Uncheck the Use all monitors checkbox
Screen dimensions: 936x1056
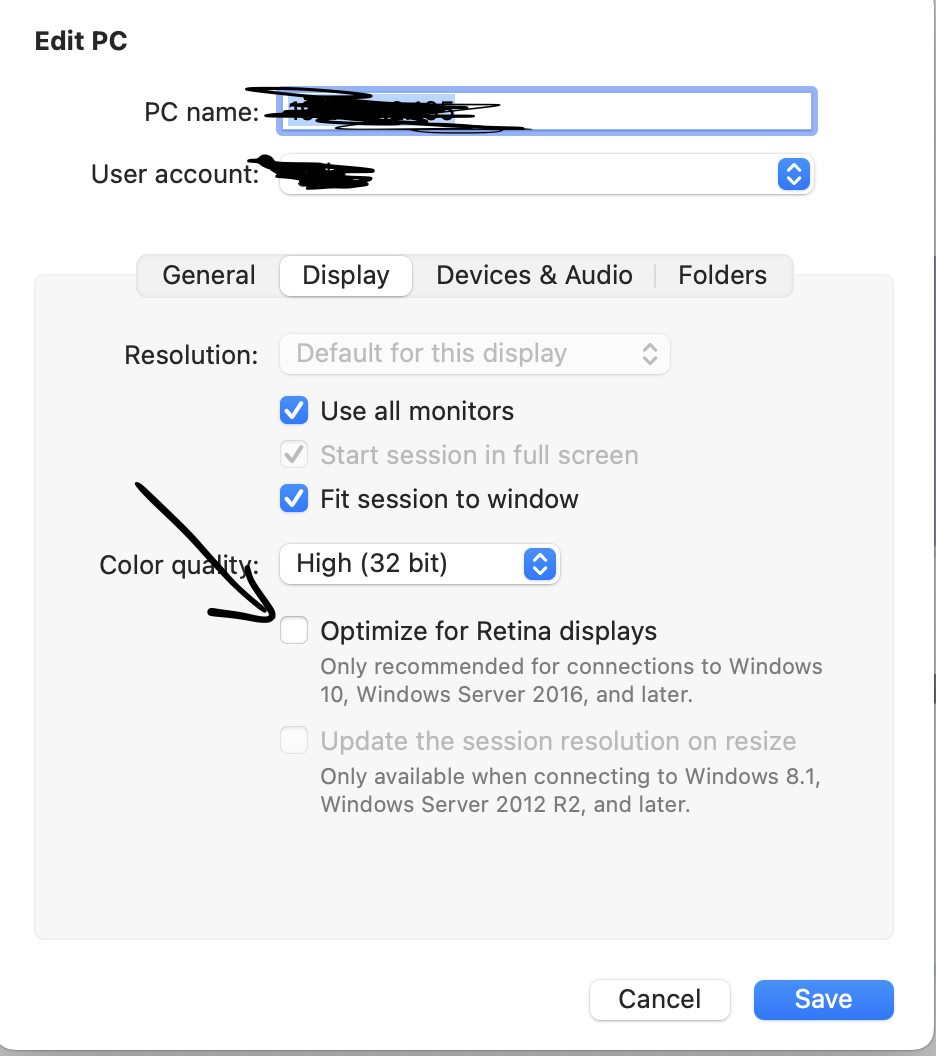coord(294,411)
